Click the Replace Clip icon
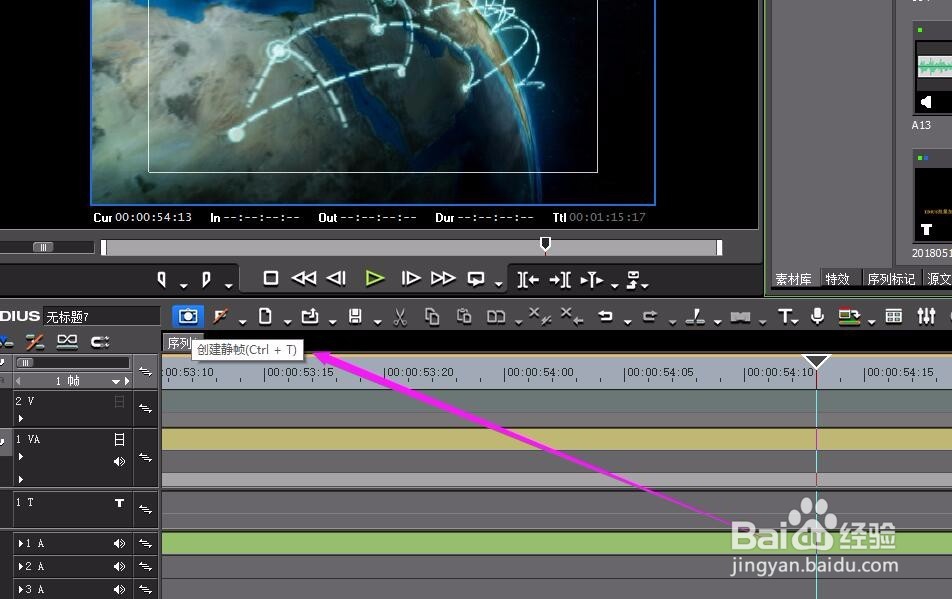Screen dimensions: 952x599 496,317
